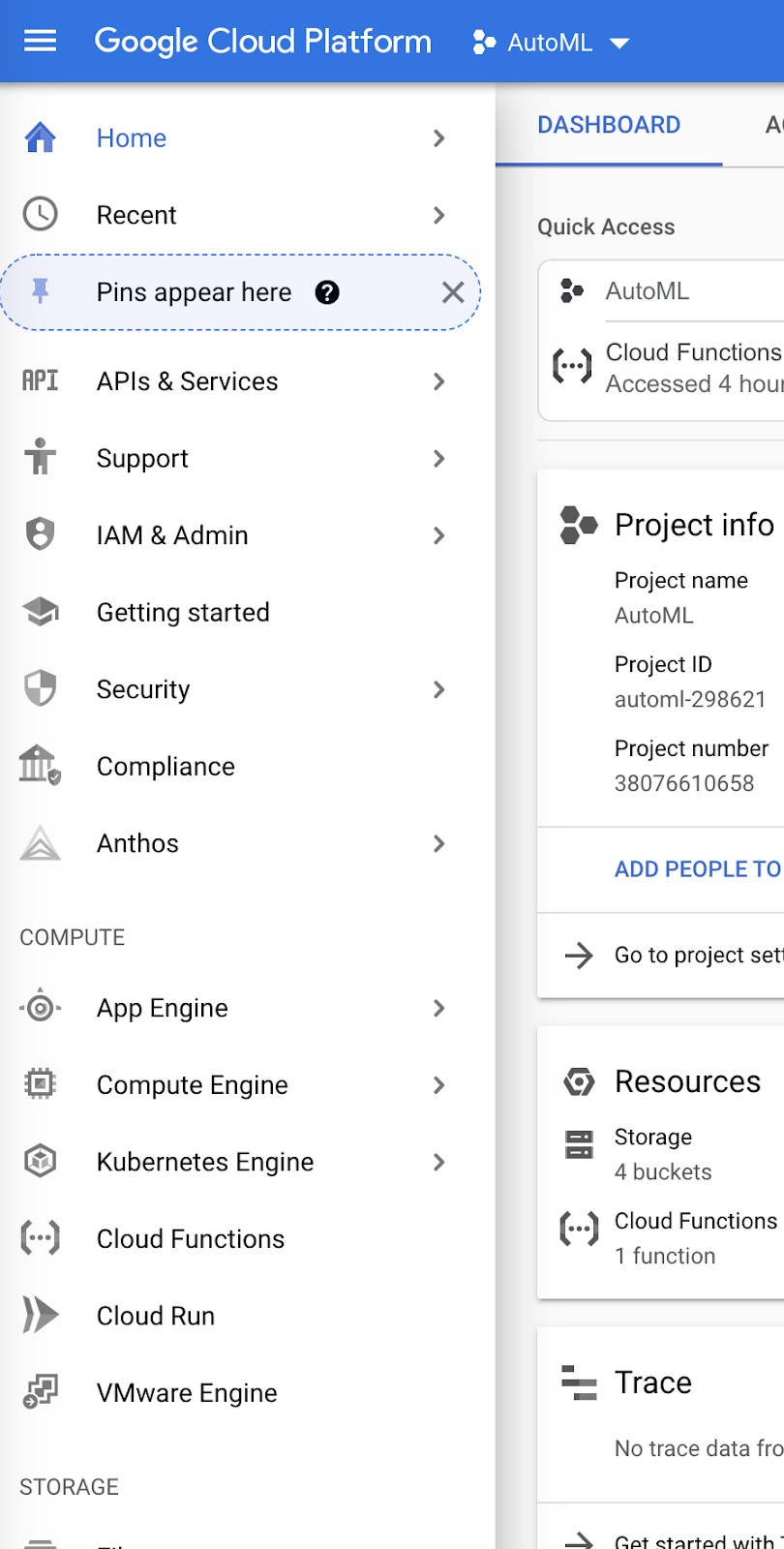Expand the Support submenu chevron
Viewport: 784px width, 1549px height.
438,458
